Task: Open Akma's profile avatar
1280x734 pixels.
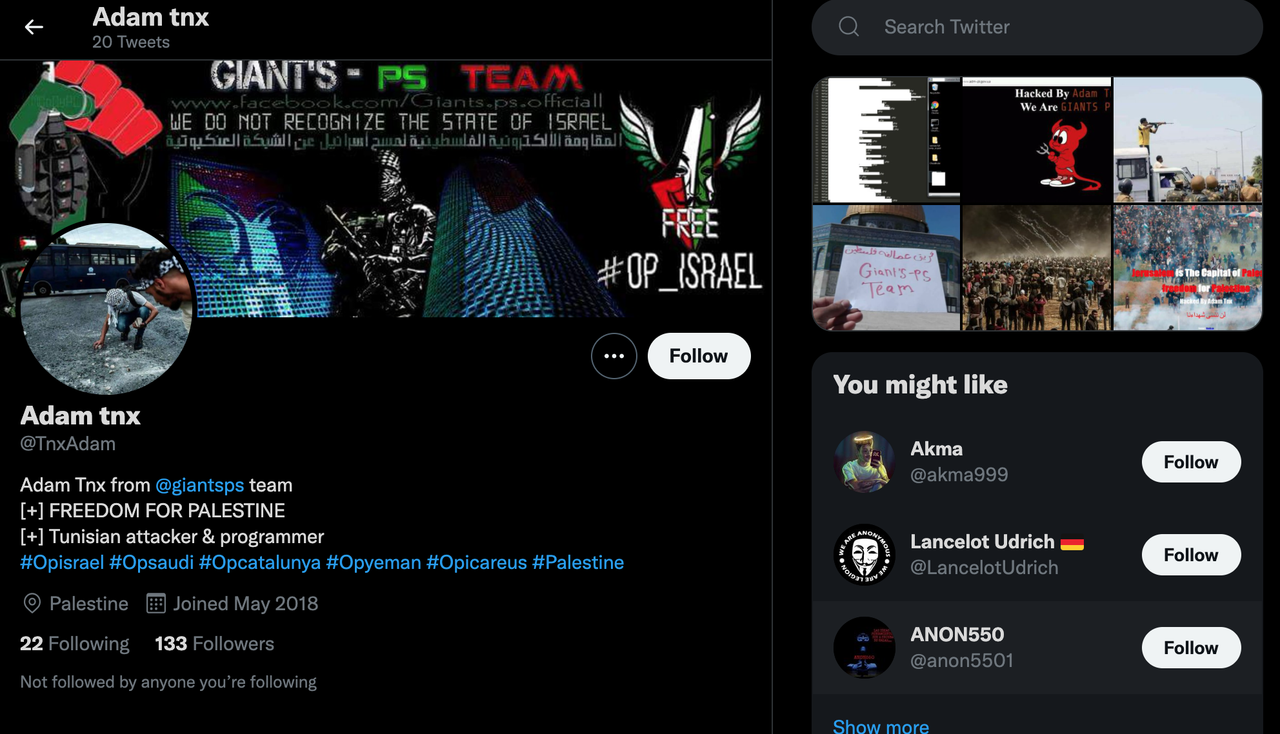Action: pyautogui.click(x=864, y=462)
